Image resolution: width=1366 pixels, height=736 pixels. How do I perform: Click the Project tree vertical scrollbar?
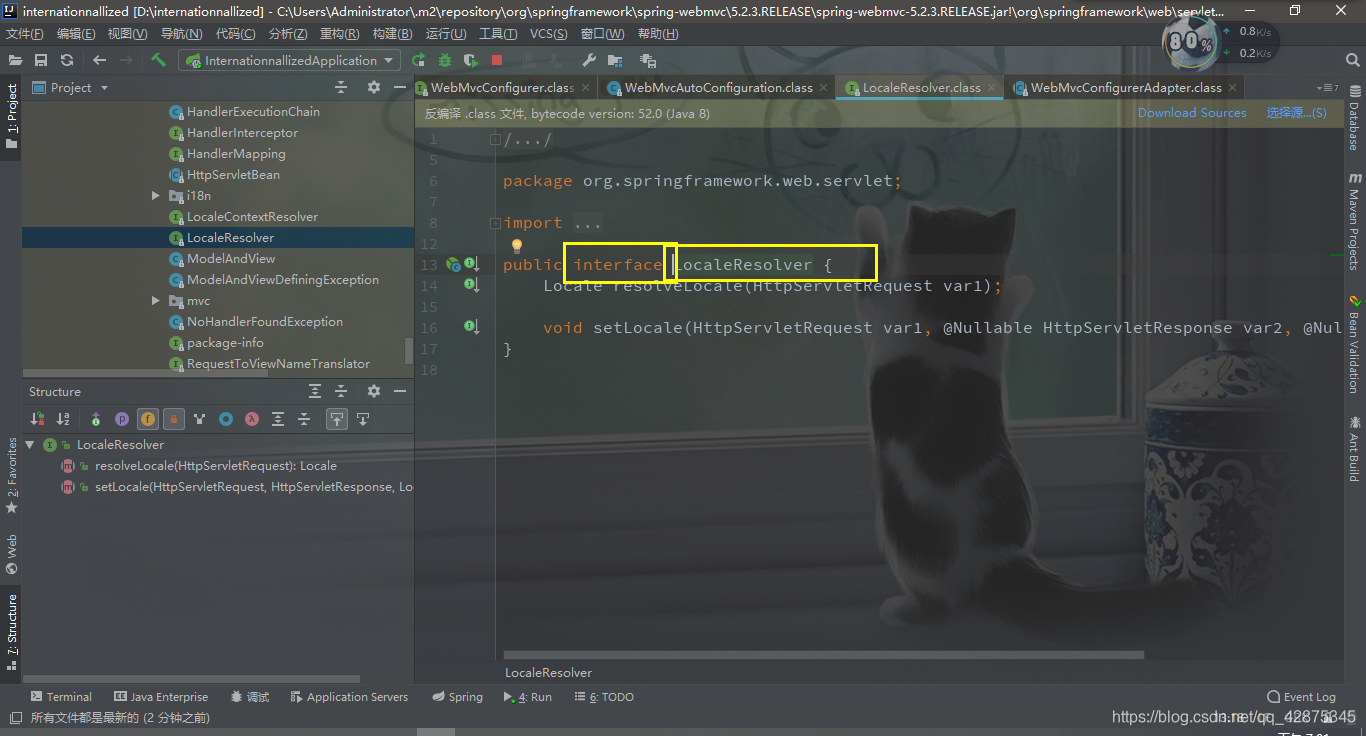(408, 350)
